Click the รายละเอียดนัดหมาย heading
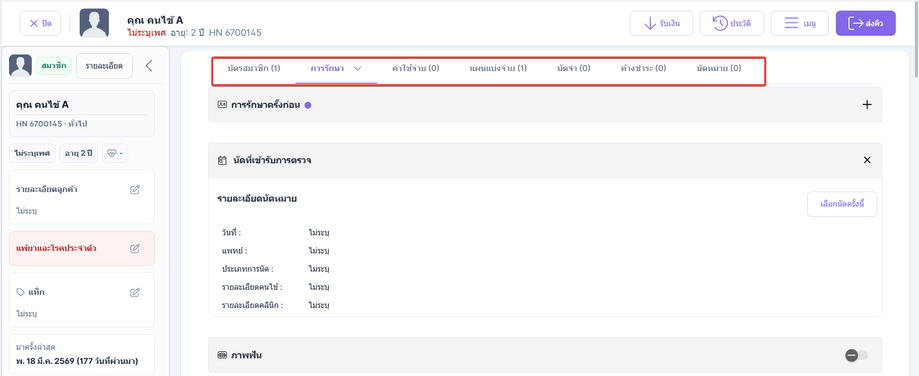Image resolution: width=919 pixels, height=376 pixels. click(257, 199)
